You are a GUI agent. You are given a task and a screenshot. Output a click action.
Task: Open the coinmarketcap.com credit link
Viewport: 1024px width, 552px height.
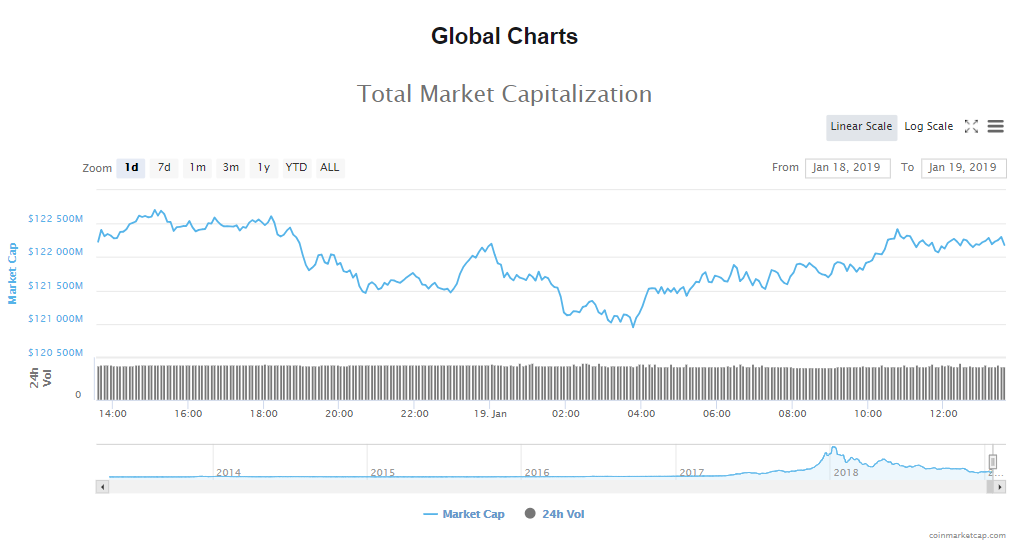point(967,536)
